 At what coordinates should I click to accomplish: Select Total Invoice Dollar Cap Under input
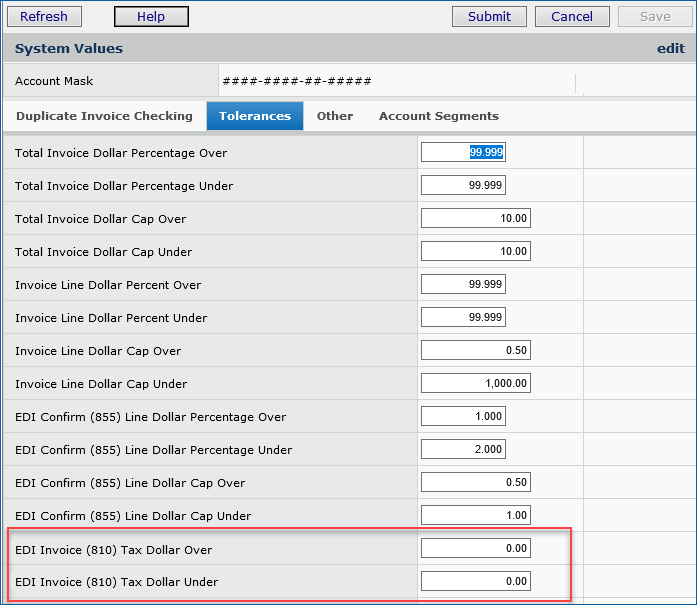click(475, 251)
